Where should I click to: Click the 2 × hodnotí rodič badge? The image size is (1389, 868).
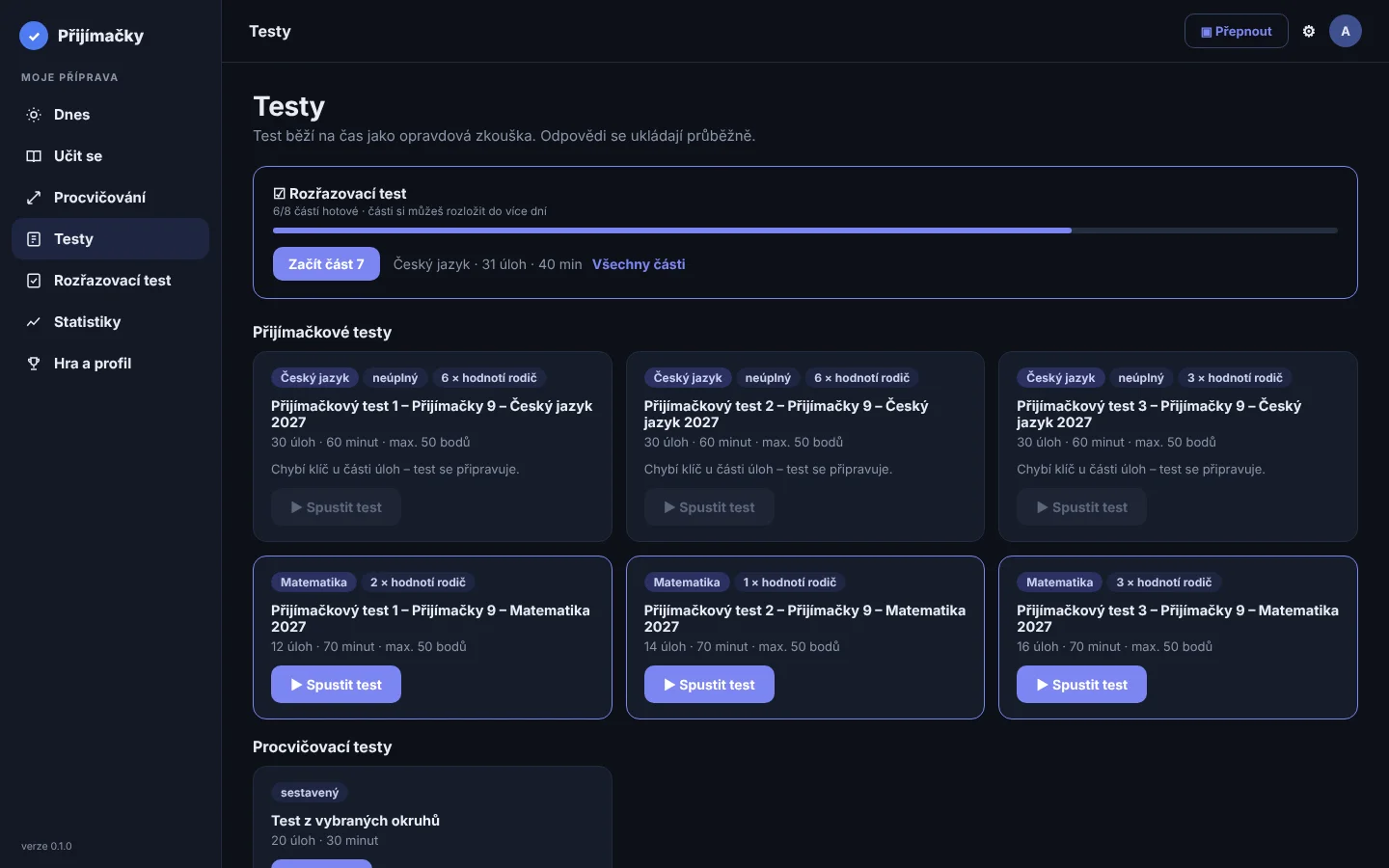tap(418, 583)
